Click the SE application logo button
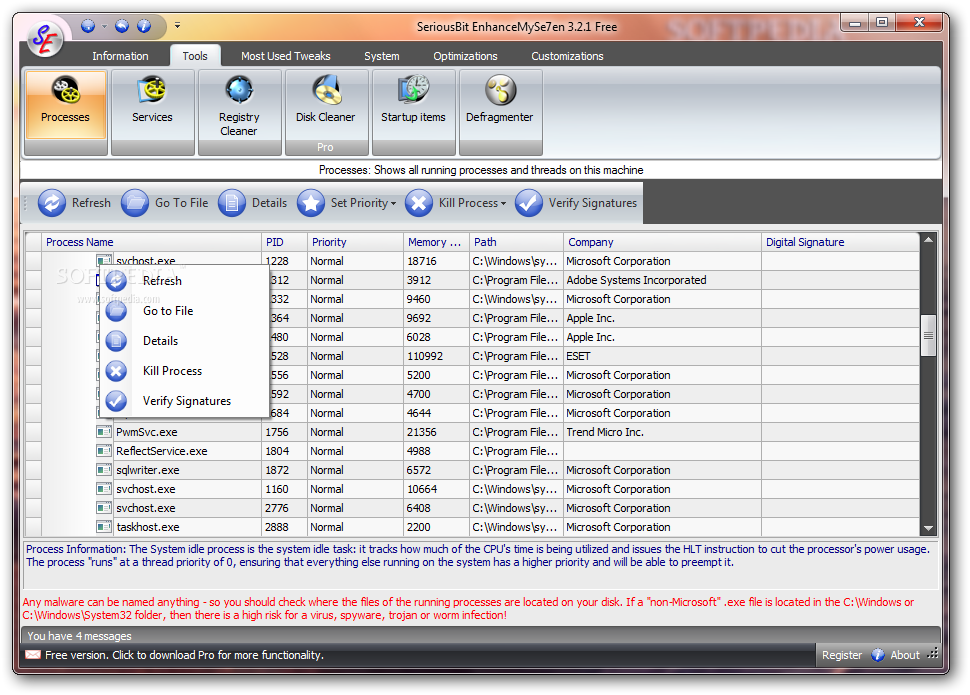The width and height of the screenshot is (970, 695). 45,39
